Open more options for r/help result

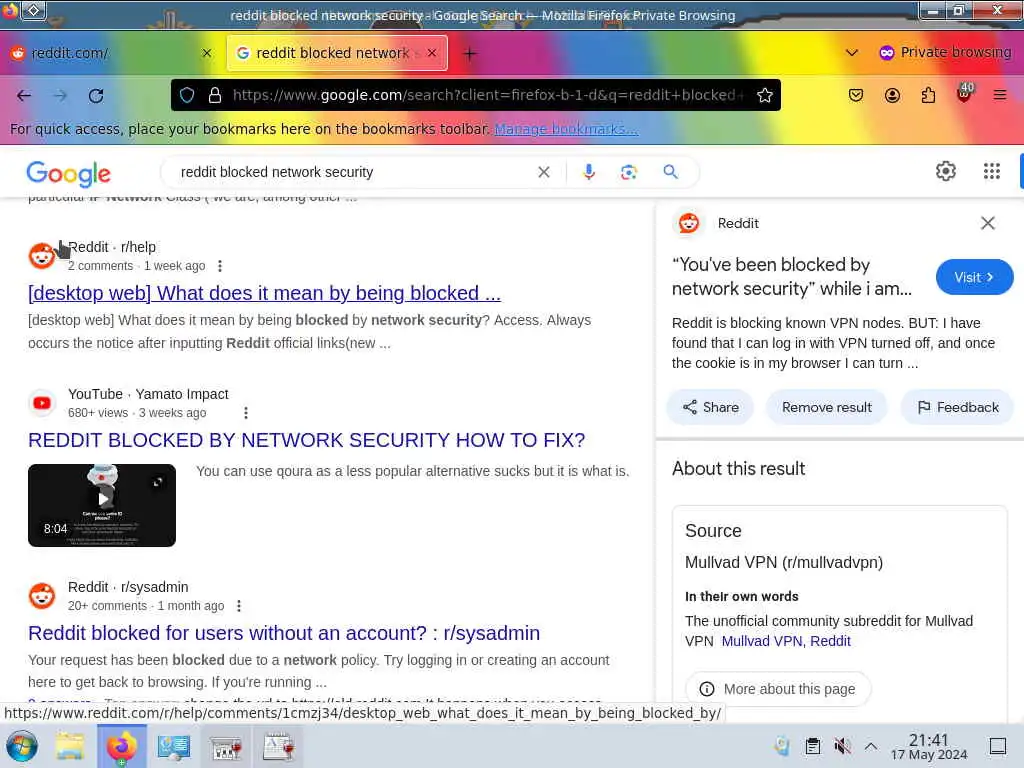click(220, 266)
